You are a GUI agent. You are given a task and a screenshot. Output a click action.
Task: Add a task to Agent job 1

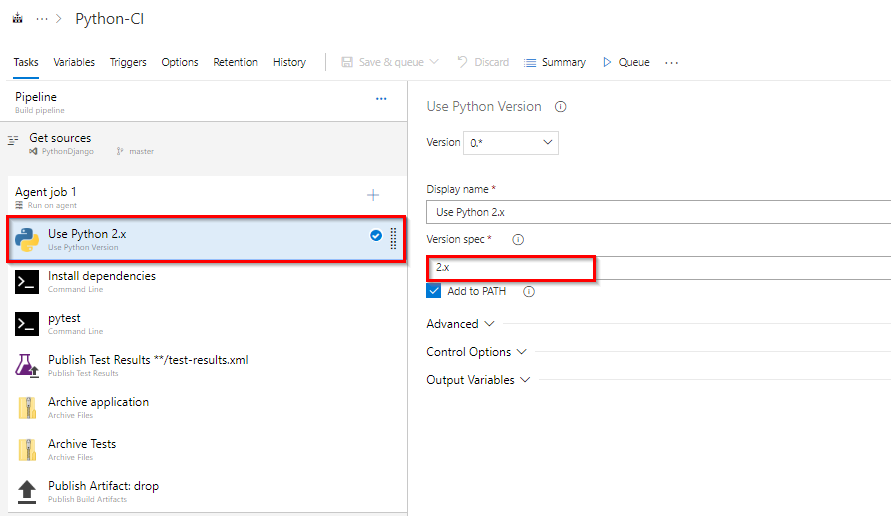pos(373,195)
